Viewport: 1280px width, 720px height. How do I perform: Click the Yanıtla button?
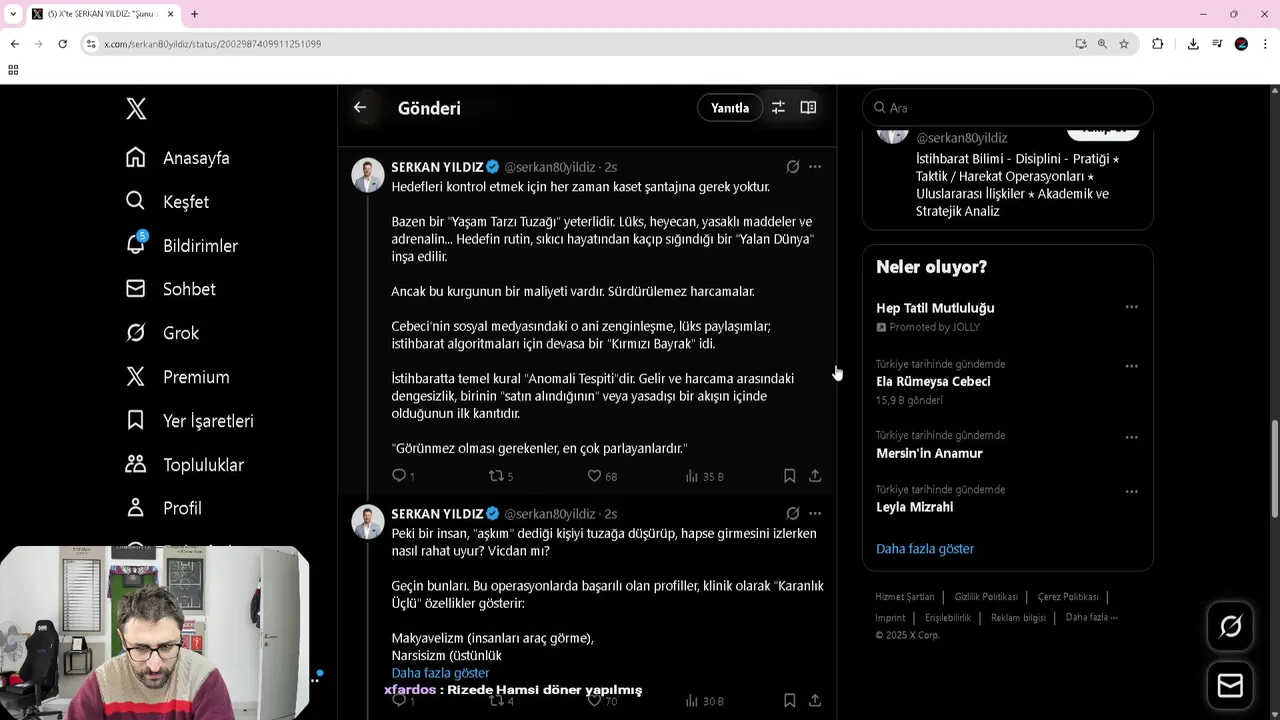point(730,108)
